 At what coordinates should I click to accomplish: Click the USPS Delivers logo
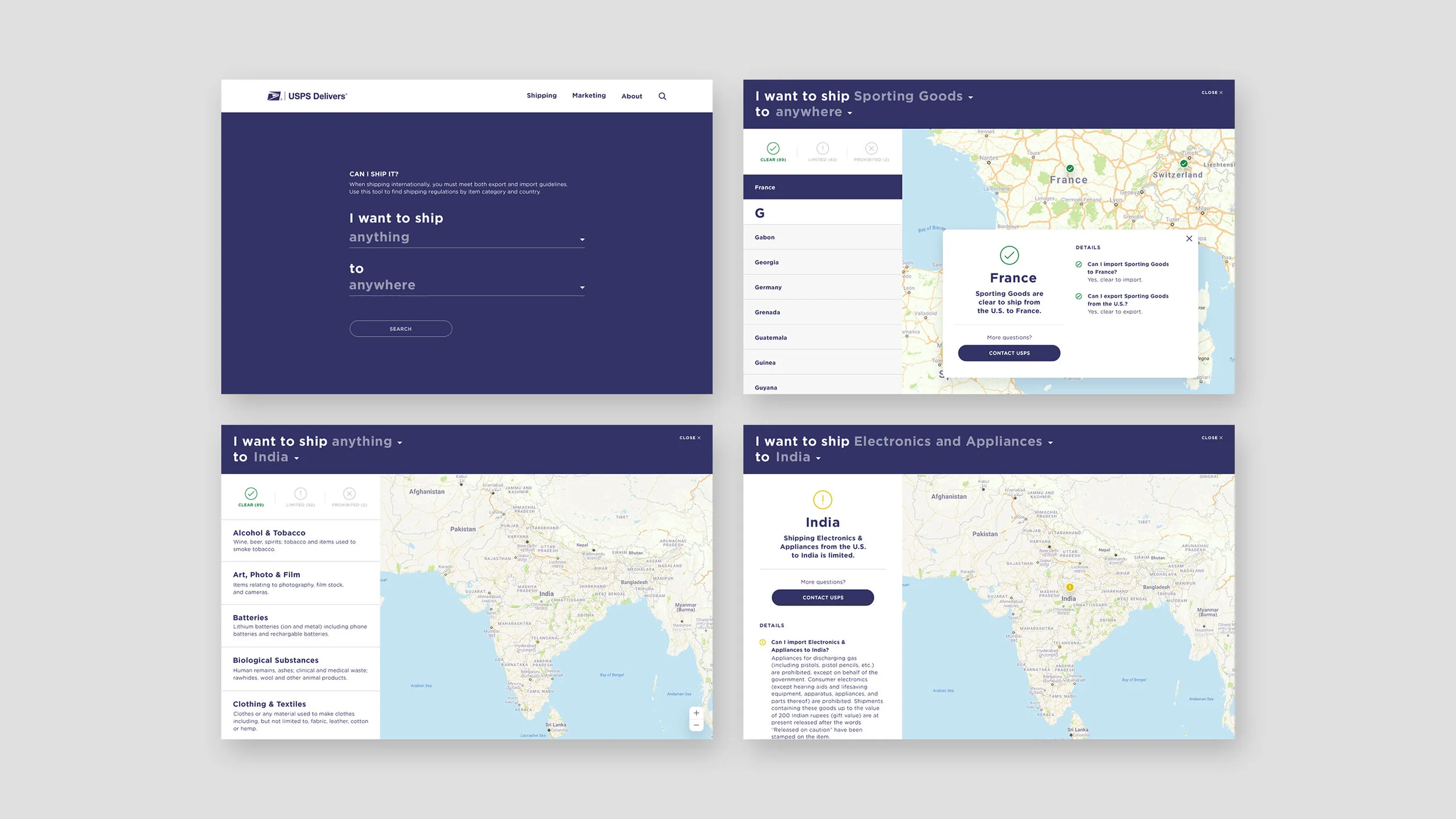point(307,96)
